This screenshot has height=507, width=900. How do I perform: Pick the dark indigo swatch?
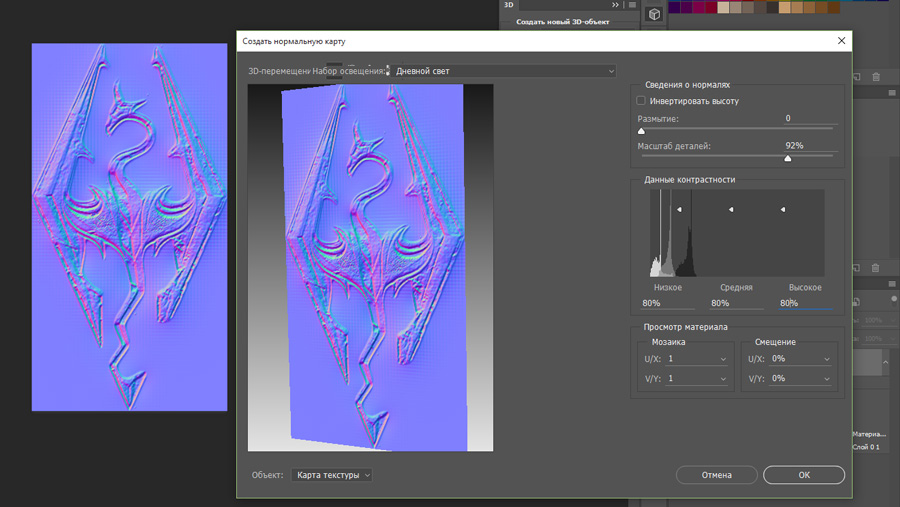(674, 7)
